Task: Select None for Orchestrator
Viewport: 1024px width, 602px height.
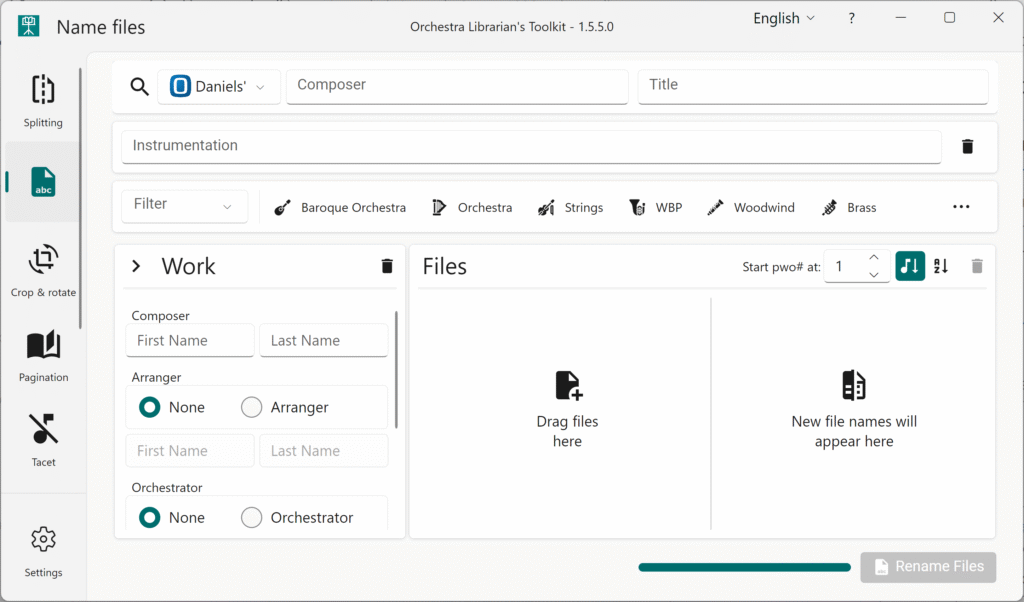Action: tap(150, 518)
